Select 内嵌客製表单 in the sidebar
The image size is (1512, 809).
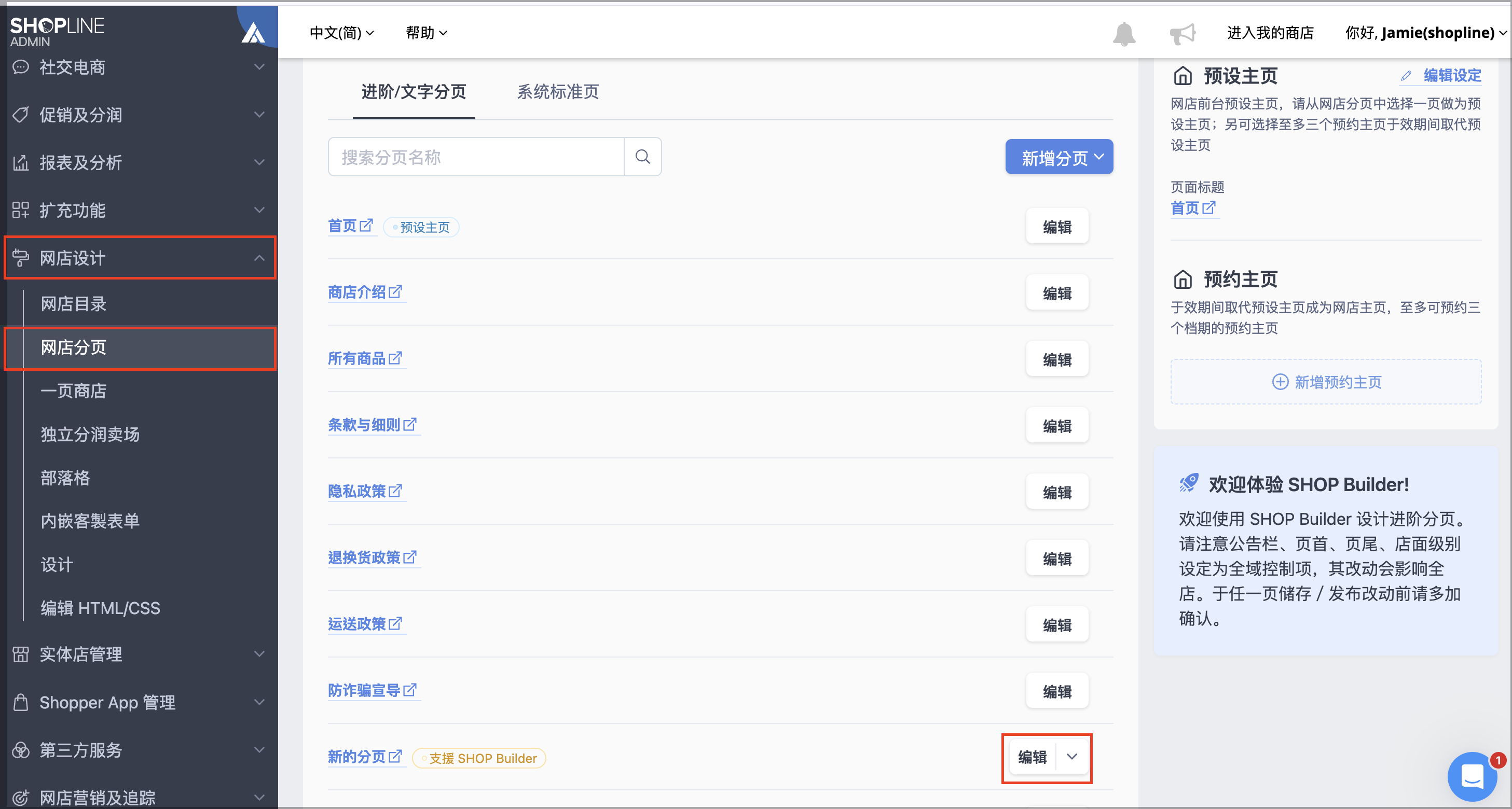90,521
